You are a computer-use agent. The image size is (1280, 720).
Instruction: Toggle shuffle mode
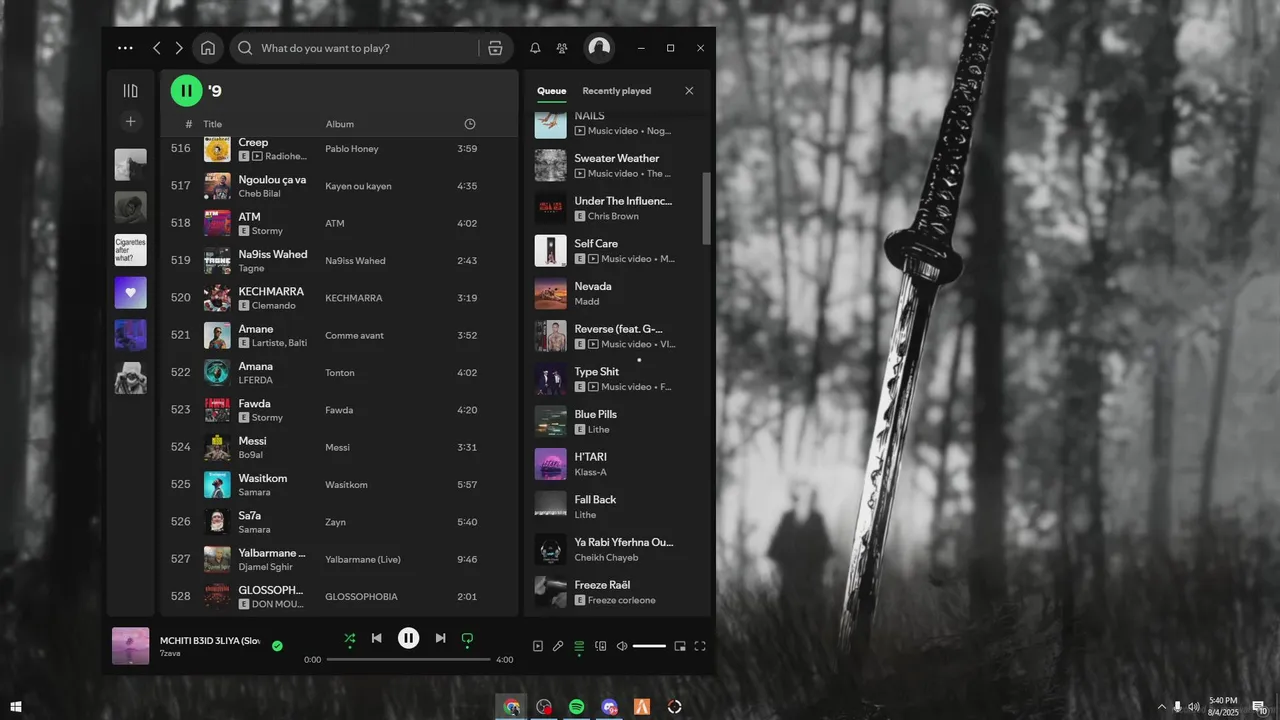point(350,638)
